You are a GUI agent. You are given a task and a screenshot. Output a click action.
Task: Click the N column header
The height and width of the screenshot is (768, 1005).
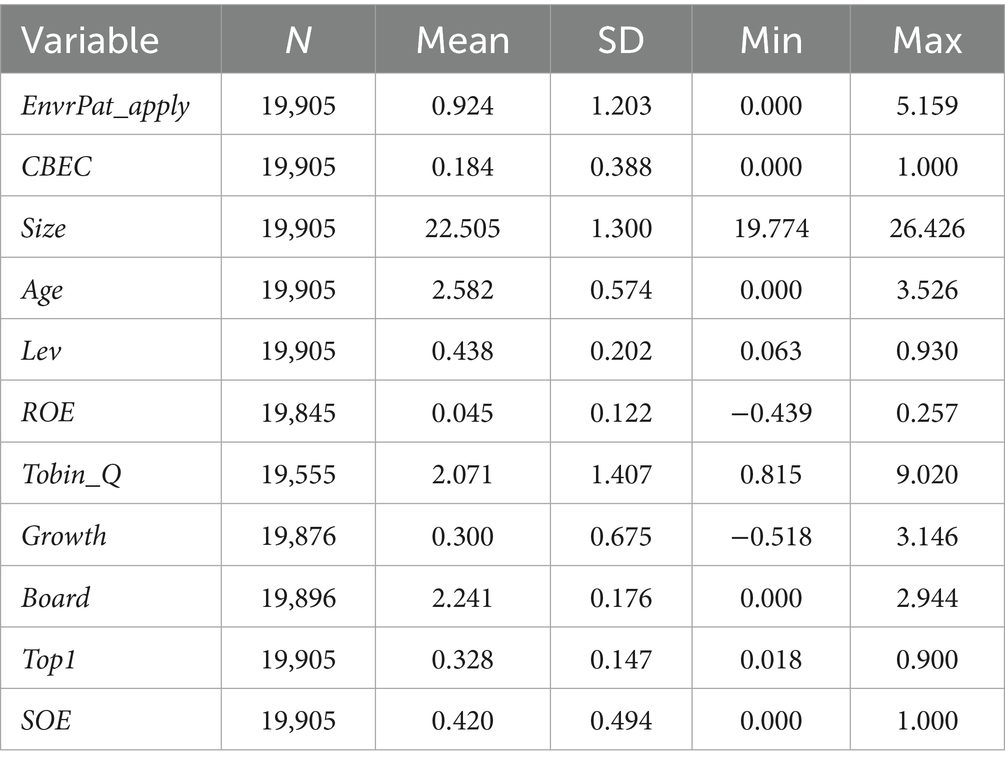298,39
